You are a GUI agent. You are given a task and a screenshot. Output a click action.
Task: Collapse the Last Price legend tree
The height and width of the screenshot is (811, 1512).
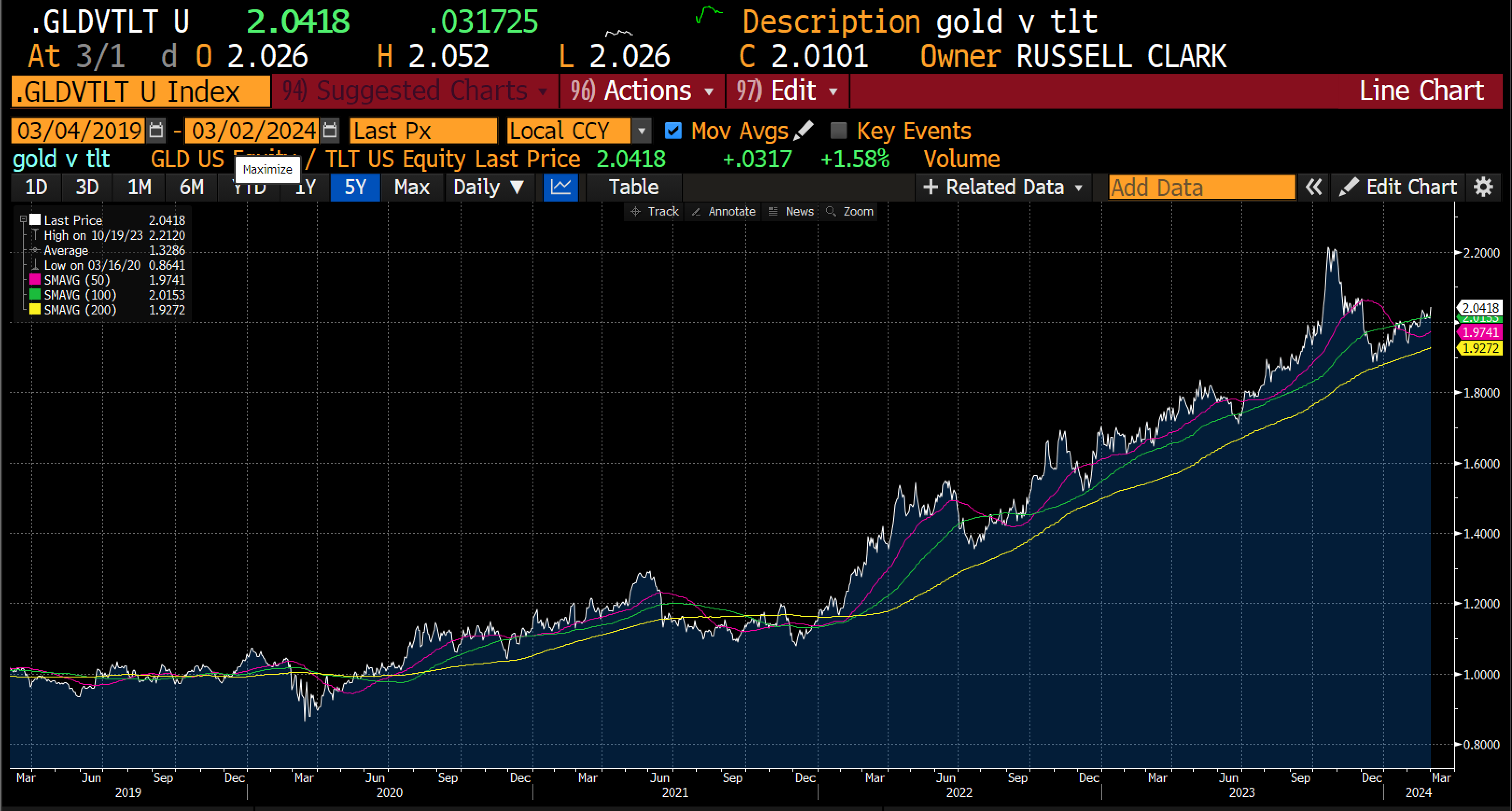(23, 219)
